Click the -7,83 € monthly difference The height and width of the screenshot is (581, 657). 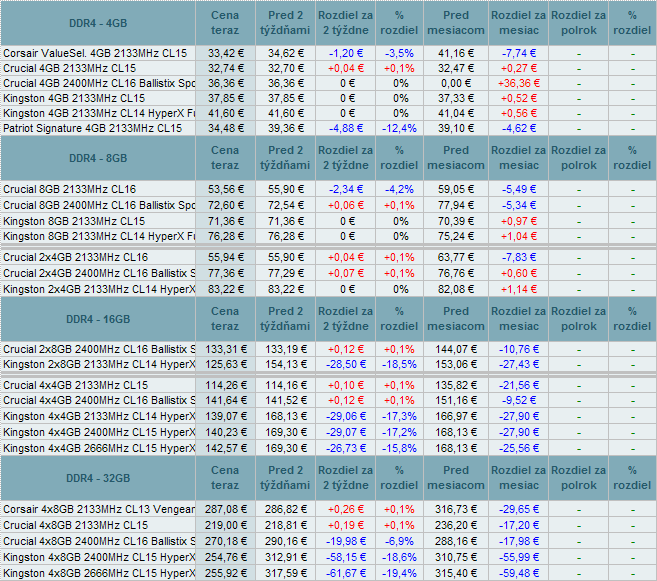(x=519, y=257)
